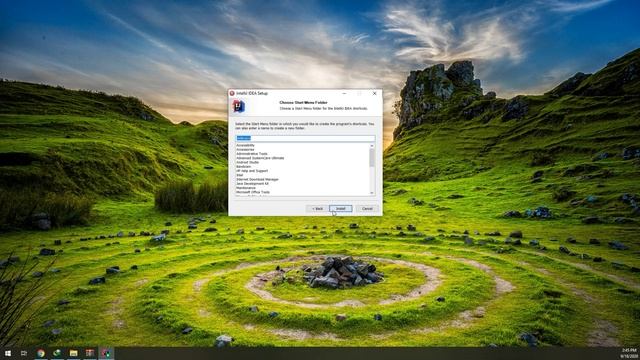Viewport: 640px width, 360px height.
Task: Select Bandicam folder
Action: point(244,167)
